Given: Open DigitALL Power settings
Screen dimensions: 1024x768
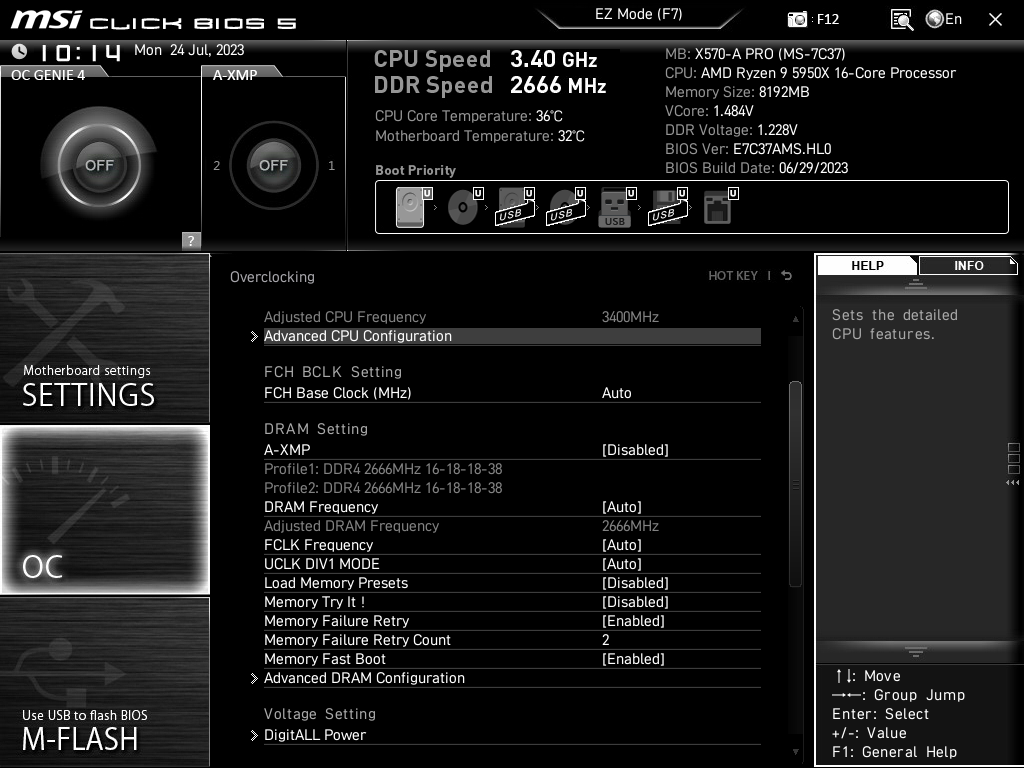Looking at the screenshot, I should pyautogui.click(x=315, y=734).
